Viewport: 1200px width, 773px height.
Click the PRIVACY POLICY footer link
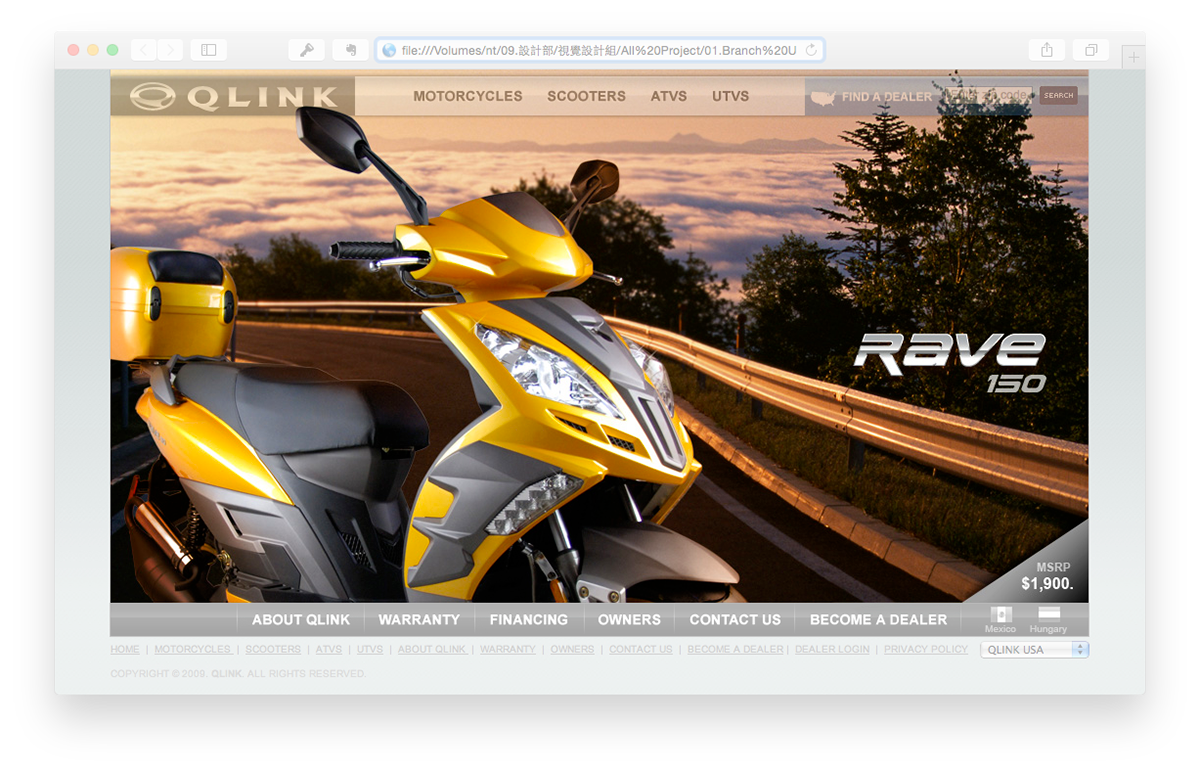pyautogui.click(x=926, y=649)
